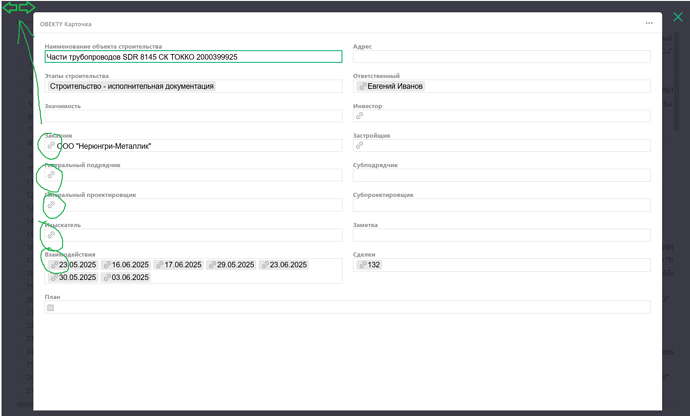Open linked interaction dated 23.05.2025
Viewport: 690px width, 416px height.
pyautogui.click(x=72, y=265)
